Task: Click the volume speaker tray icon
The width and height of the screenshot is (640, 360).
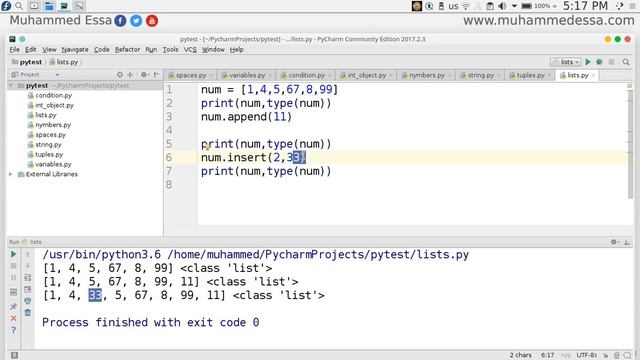Action: pyautogui.click(x=502, y=6)
